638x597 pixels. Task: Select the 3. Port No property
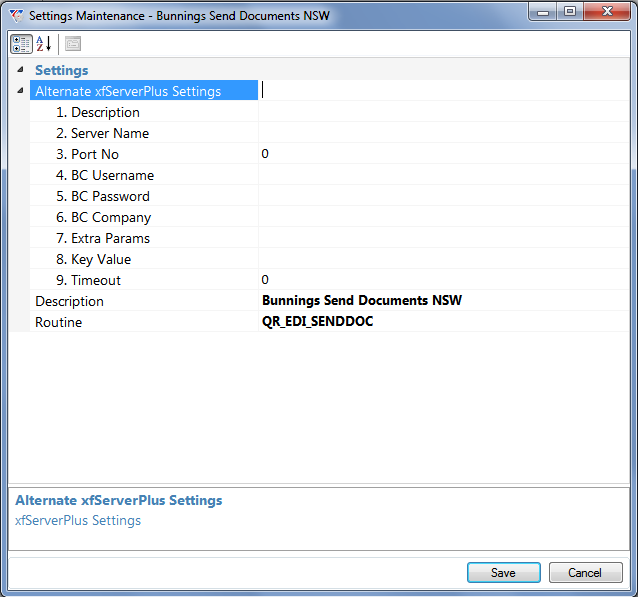click(144, 154)
